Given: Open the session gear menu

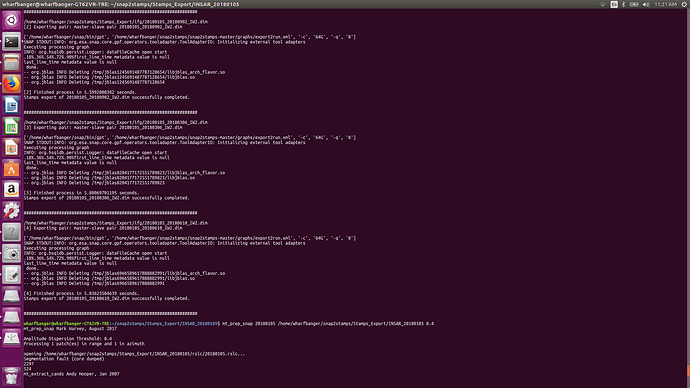Looking at the screenshot, I should click(x=684, y=4).
